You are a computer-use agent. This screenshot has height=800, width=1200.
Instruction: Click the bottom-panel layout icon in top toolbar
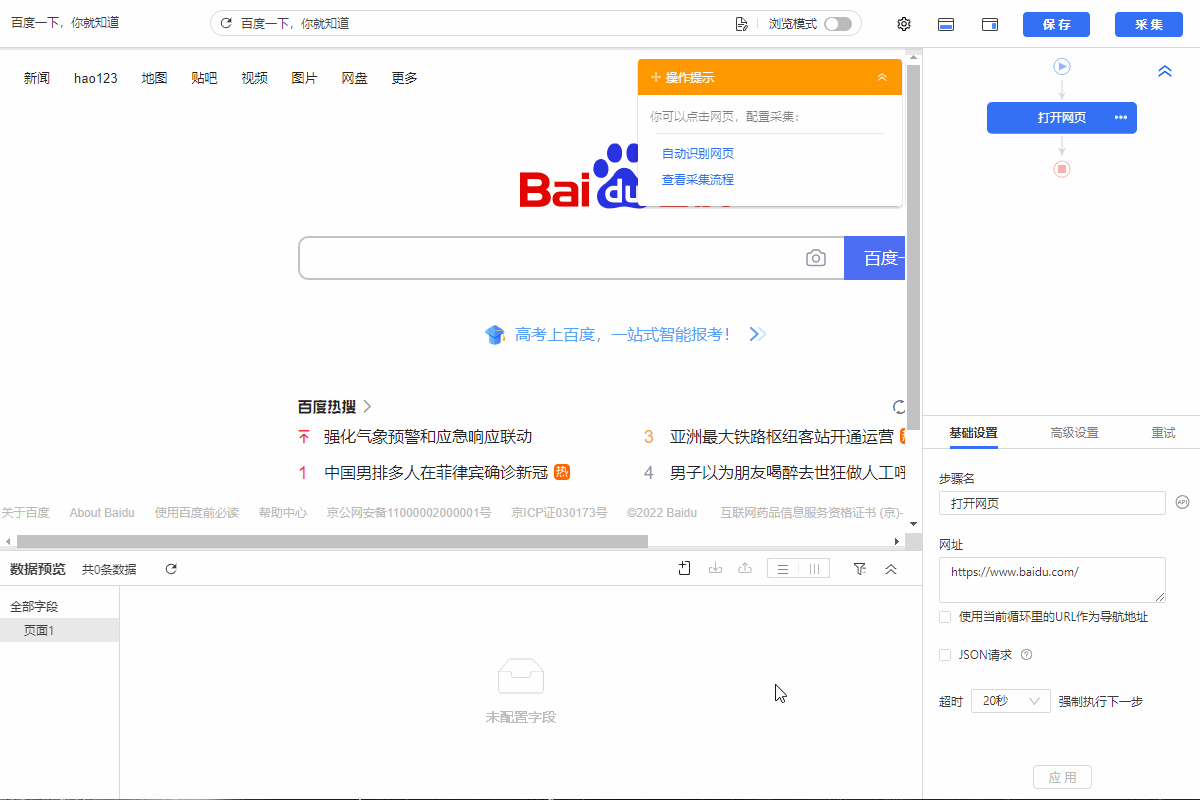pyautogui.click(x=946, y=24)
